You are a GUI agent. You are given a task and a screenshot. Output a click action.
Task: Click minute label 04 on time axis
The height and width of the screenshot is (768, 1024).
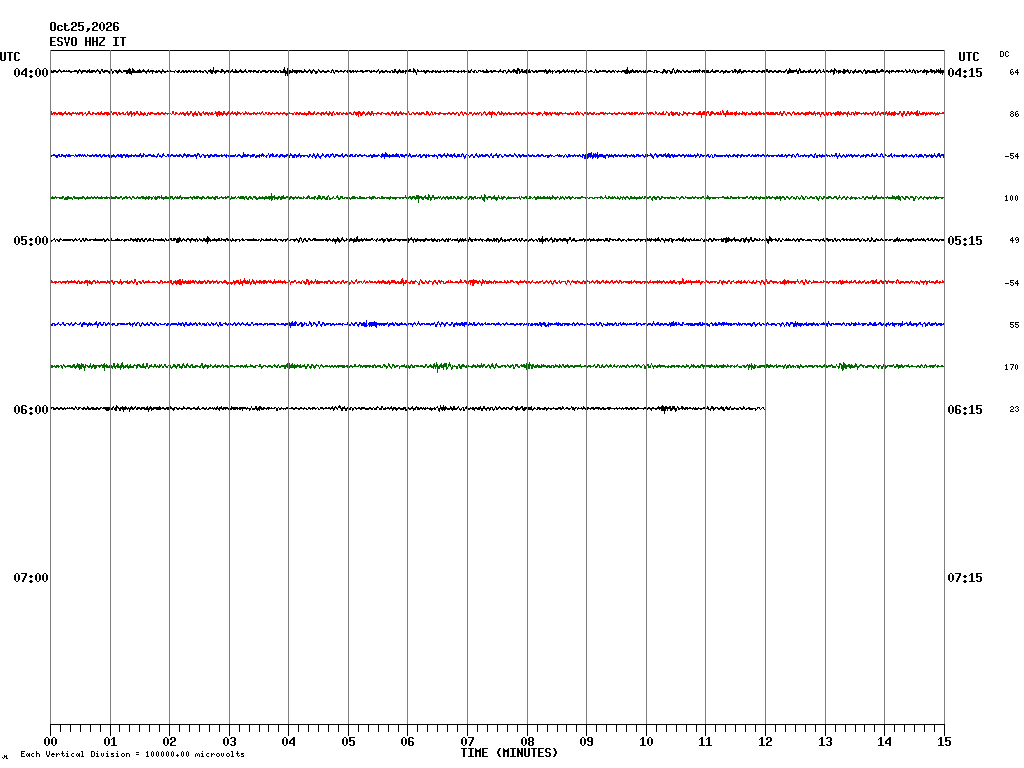pos(289,742)
